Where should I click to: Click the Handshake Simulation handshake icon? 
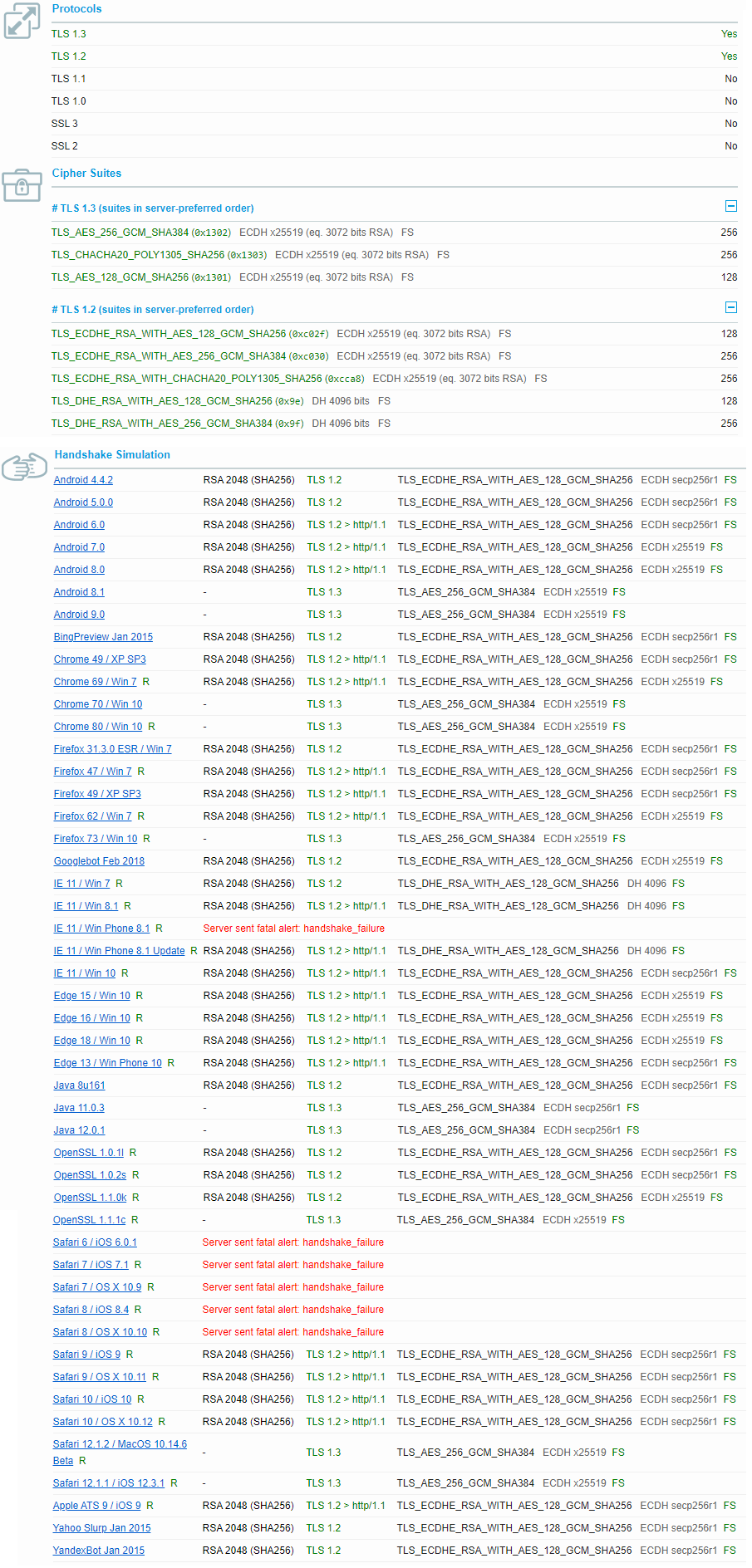click(24, 467)
